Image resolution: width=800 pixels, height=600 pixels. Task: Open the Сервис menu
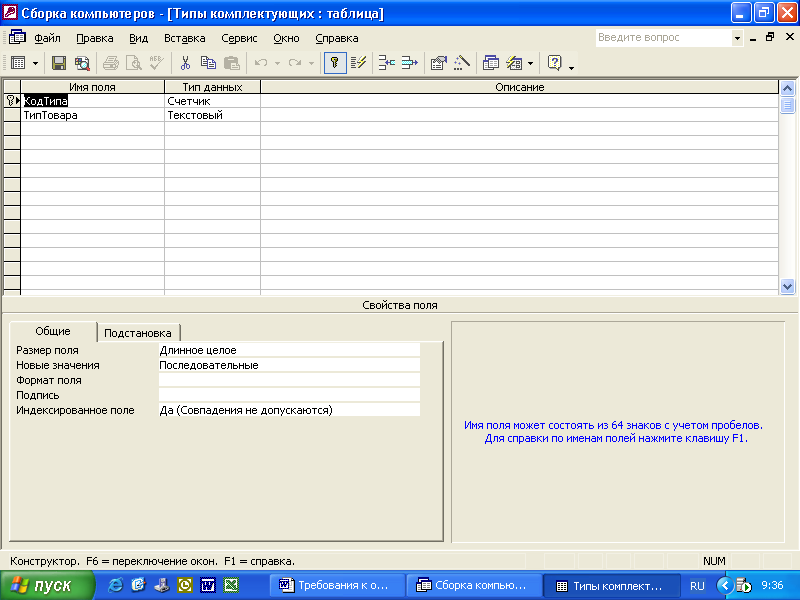point(239,38)
